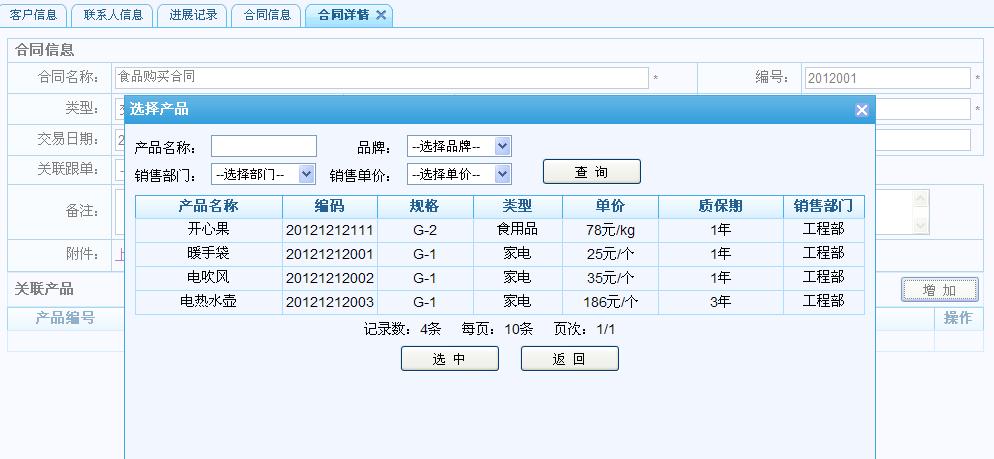Select the 合同信息 tab
994x459 pixels.
pyautogui.click(x=268, y=15)
